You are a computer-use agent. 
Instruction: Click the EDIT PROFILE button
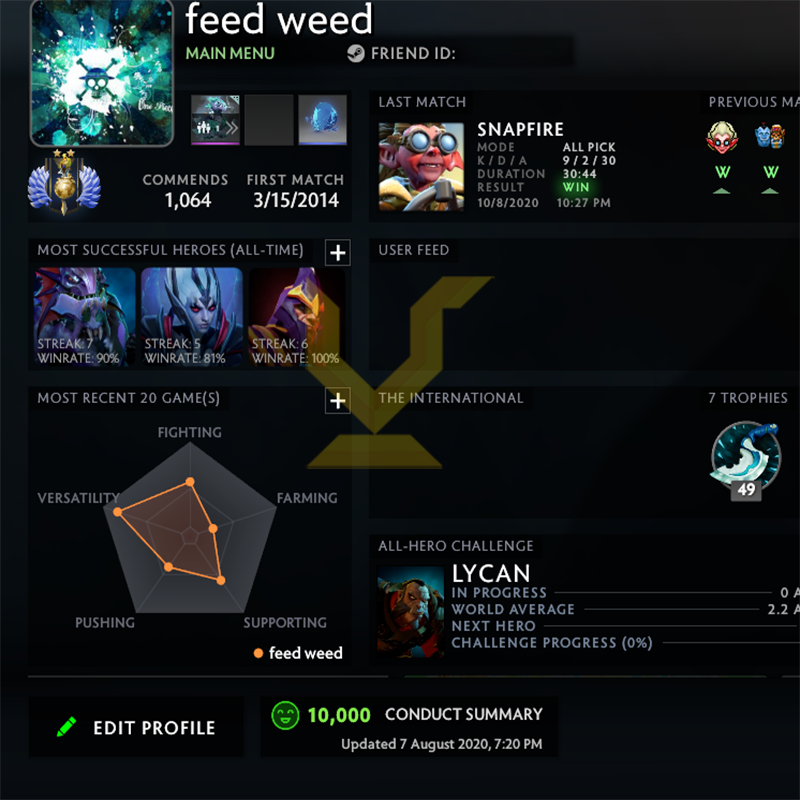[136, 727]
